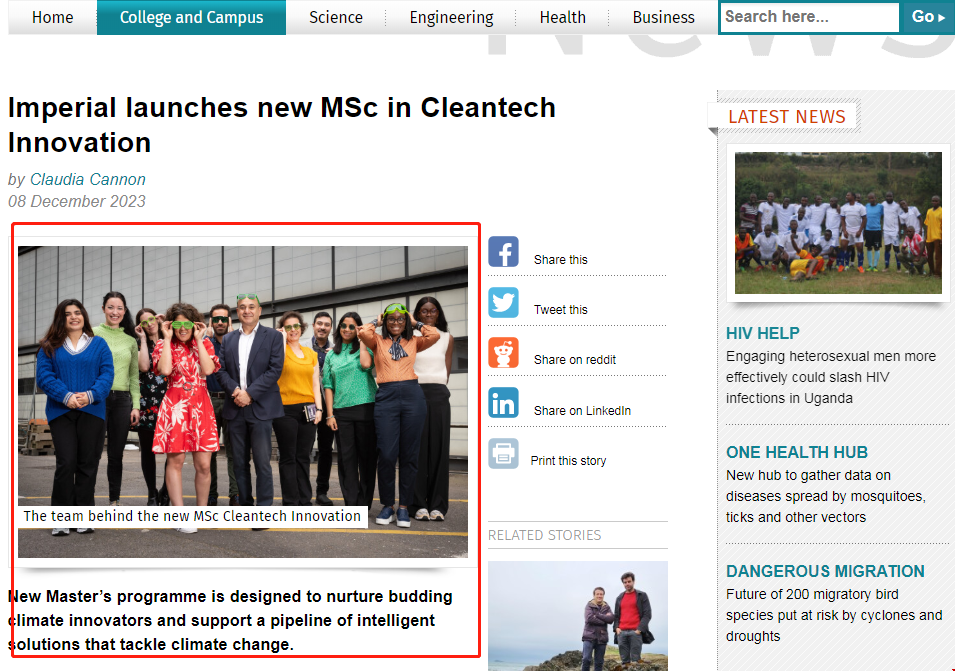
Task: Open the Business navigation item
Action: tap(663, 17)
